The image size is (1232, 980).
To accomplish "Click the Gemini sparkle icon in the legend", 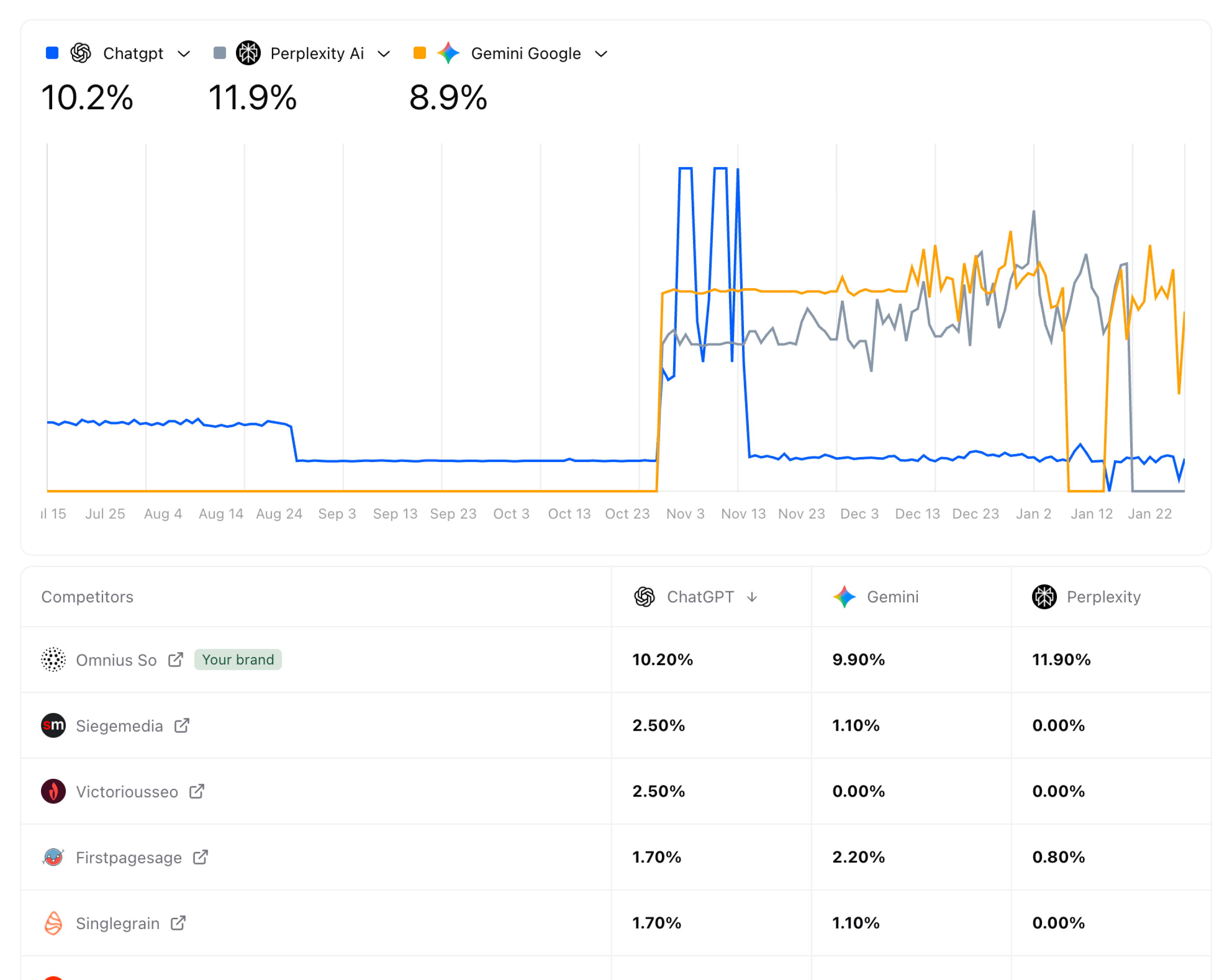I will [x=448, y=53].
